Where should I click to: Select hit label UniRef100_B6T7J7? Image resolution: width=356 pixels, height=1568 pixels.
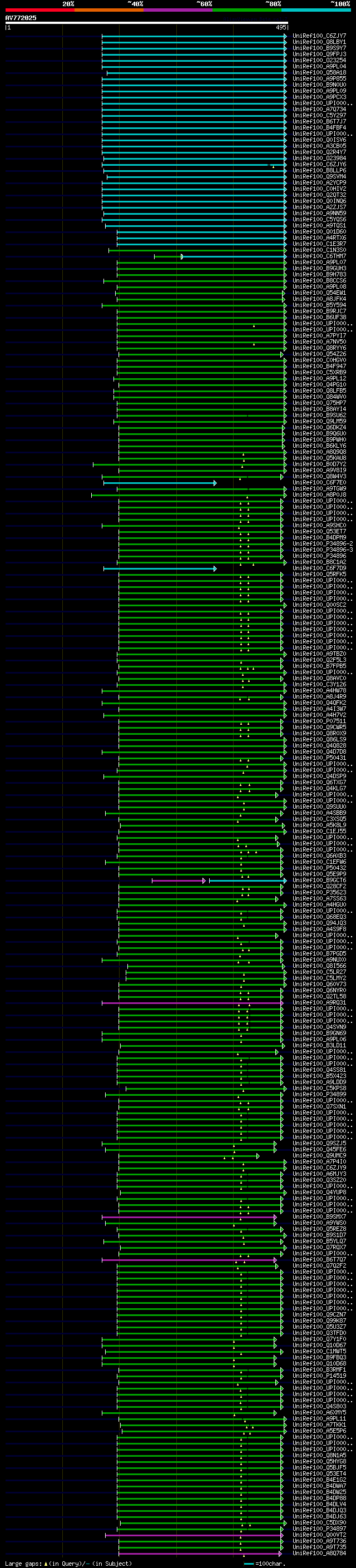click(319, 122)
